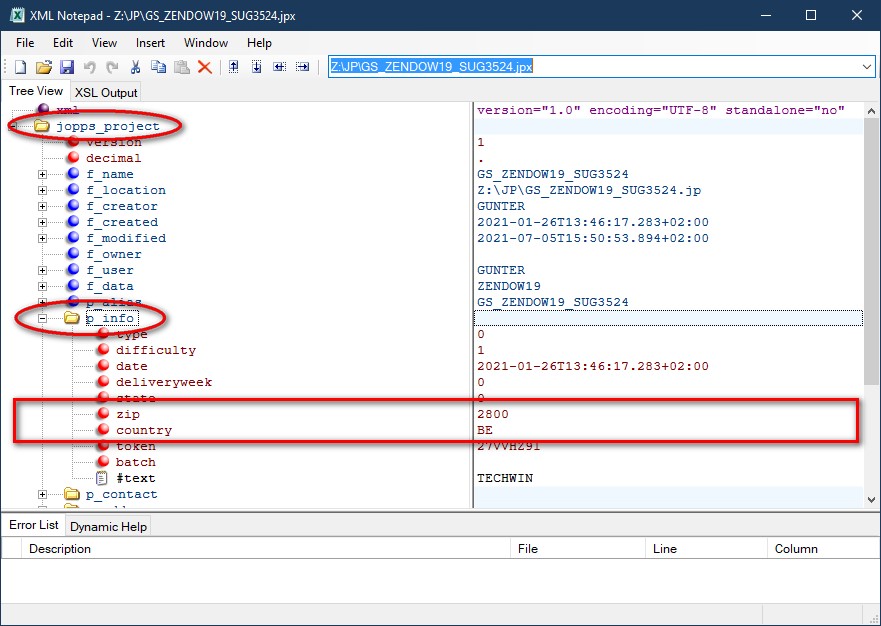Click the Nudge node down icon
The image size is (881, 626).
[257, 67]
